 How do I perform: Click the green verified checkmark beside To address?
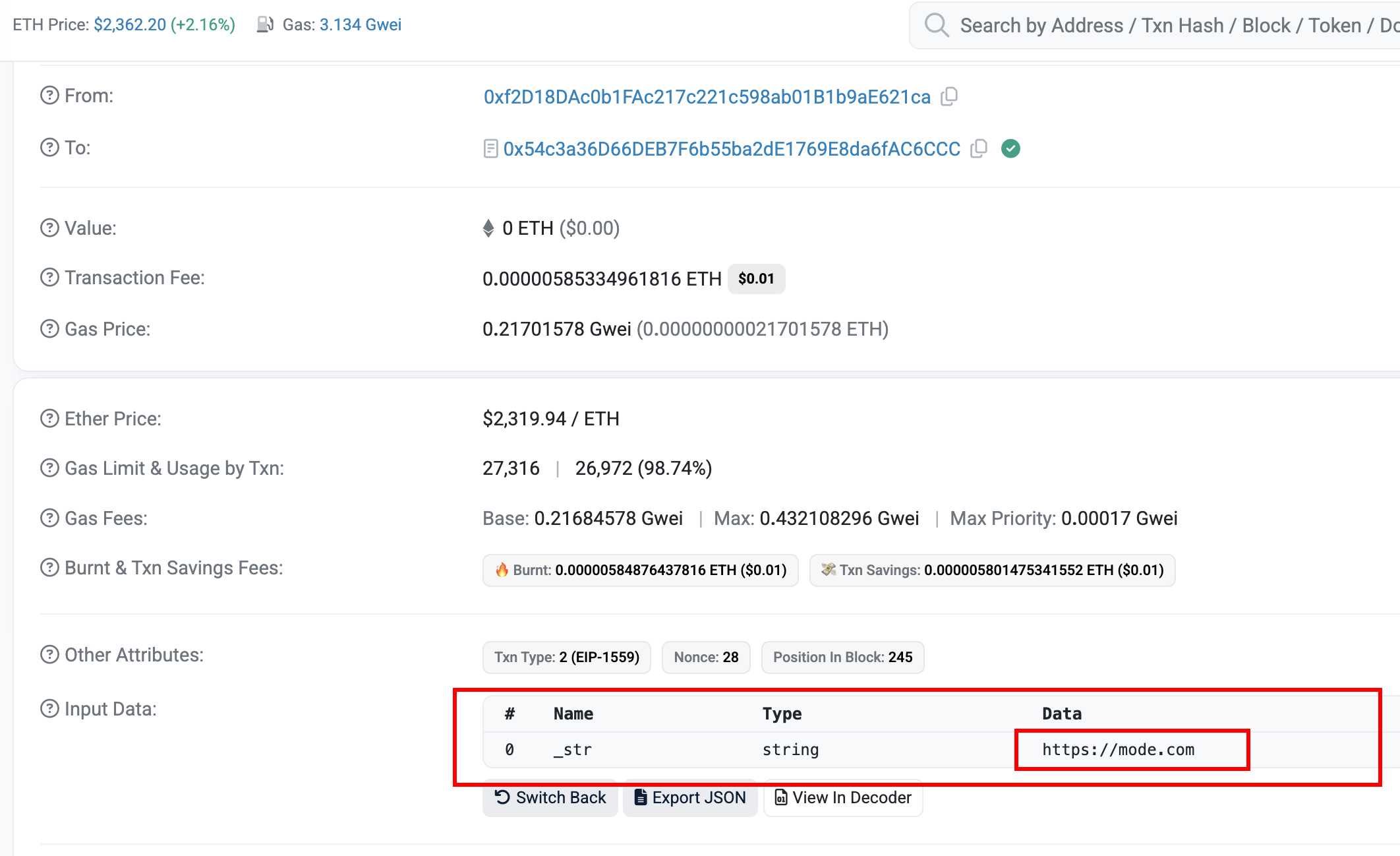1010,149
